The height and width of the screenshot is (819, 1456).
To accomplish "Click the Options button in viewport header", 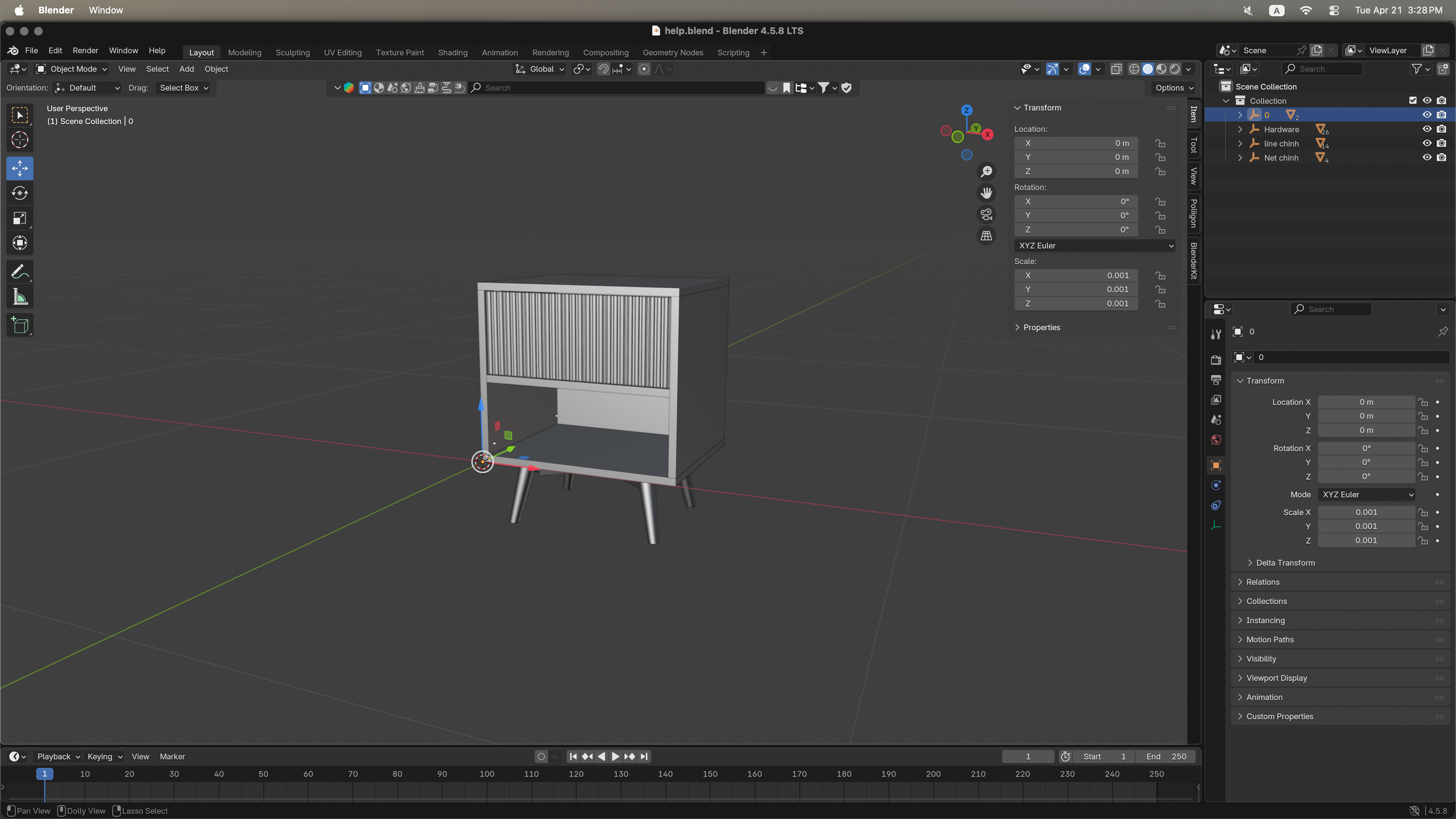I will tap(1174, 88).
